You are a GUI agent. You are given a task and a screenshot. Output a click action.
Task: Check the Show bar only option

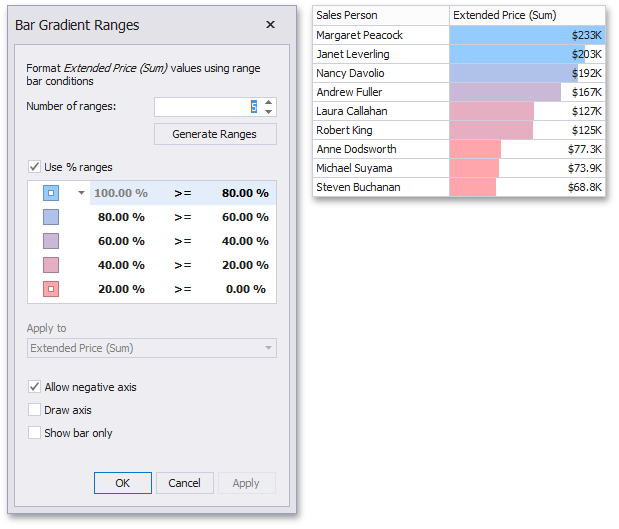coord(35,433)
